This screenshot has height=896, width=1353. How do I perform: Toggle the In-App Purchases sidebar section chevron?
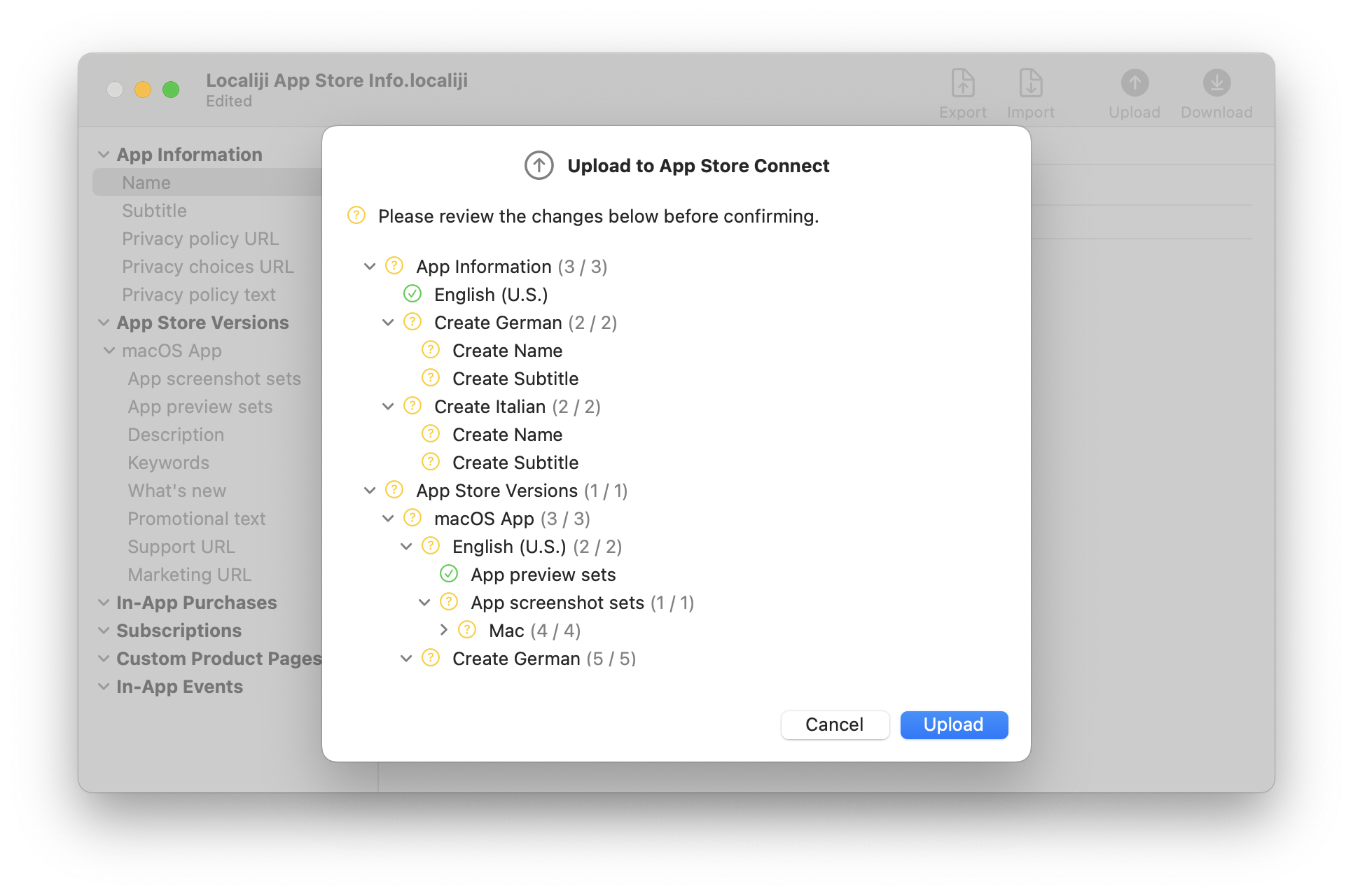[104, 603]
